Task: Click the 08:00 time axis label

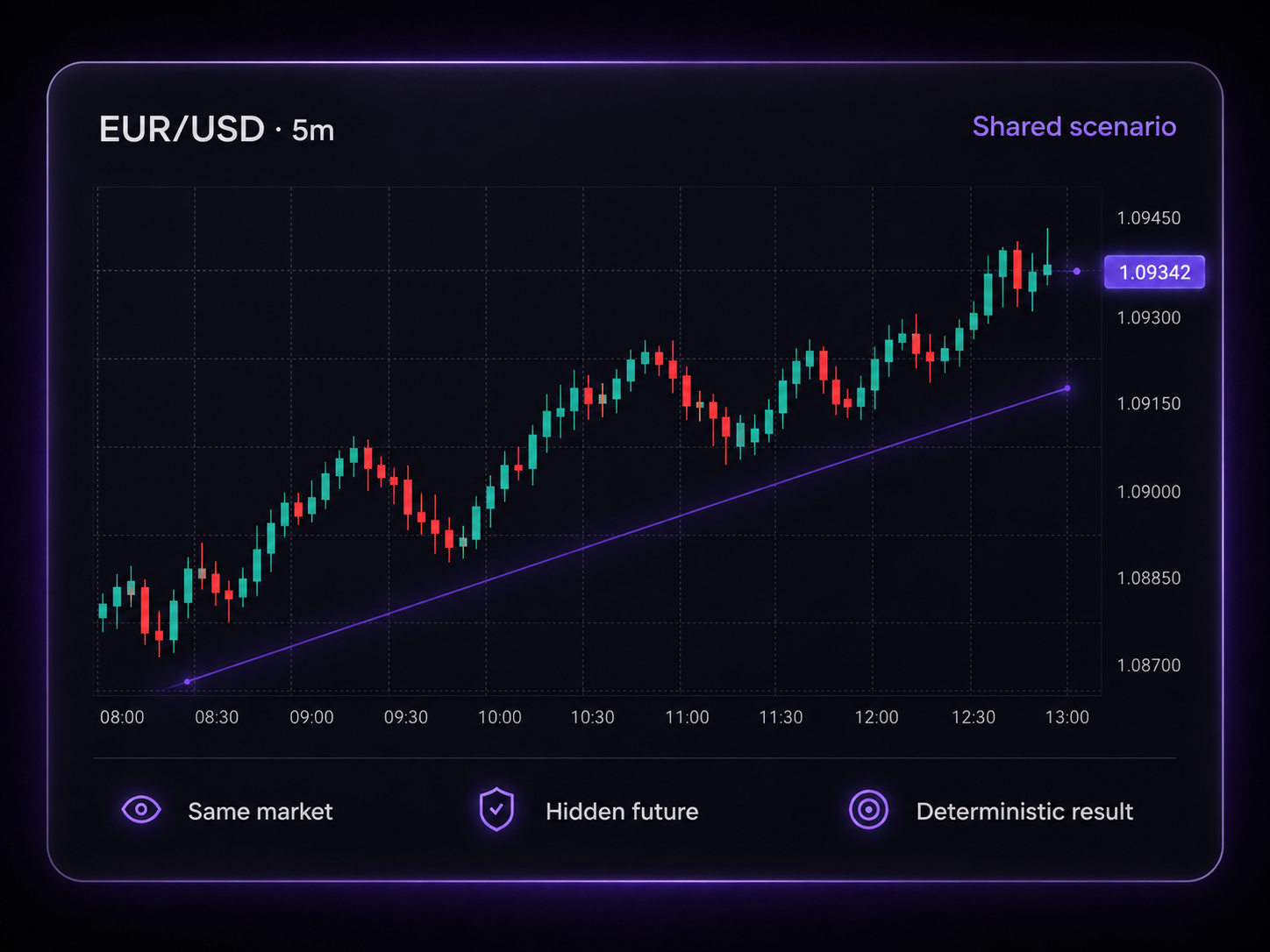Action: click(x=122, y=717)
